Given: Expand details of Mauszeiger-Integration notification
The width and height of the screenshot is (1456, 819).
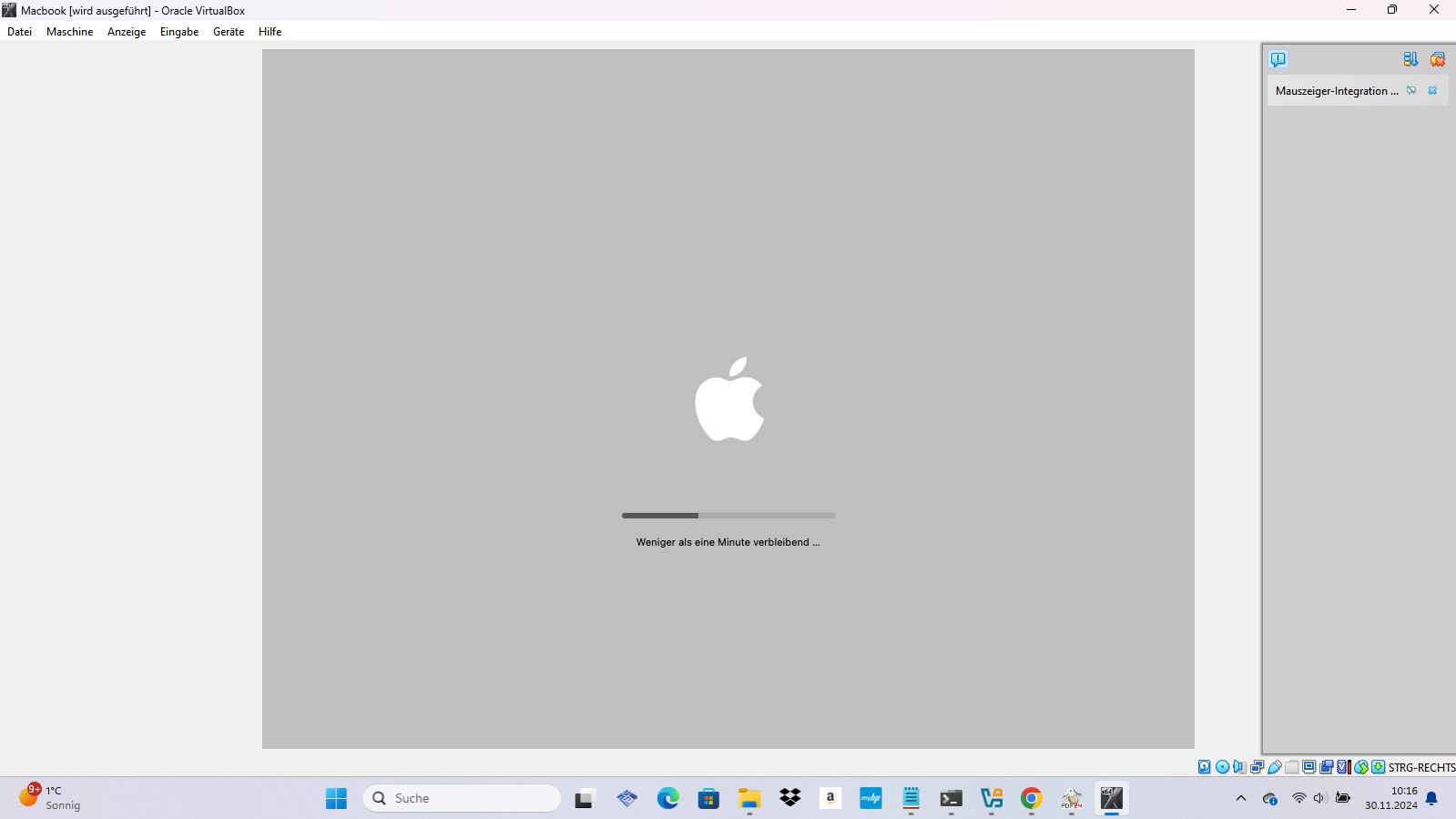Looking at the screenshot, I should tap(1411, 90).
